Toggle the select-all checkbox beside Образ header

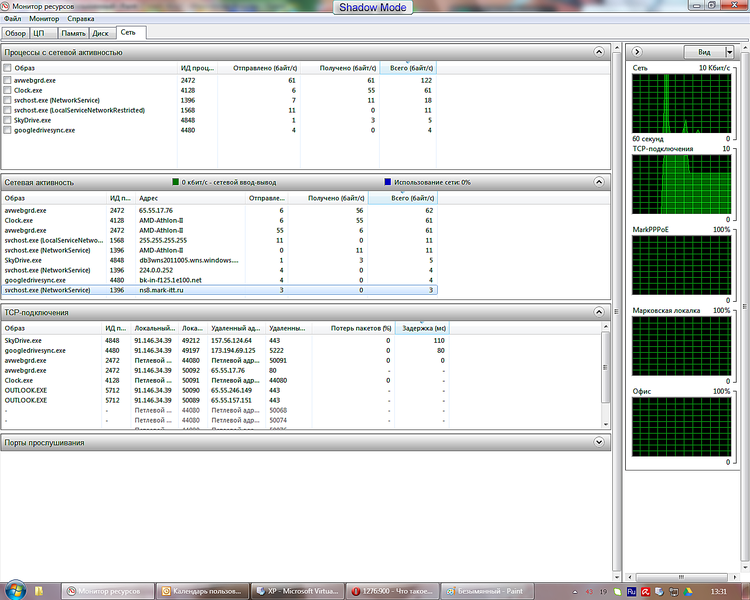[8, 68]
